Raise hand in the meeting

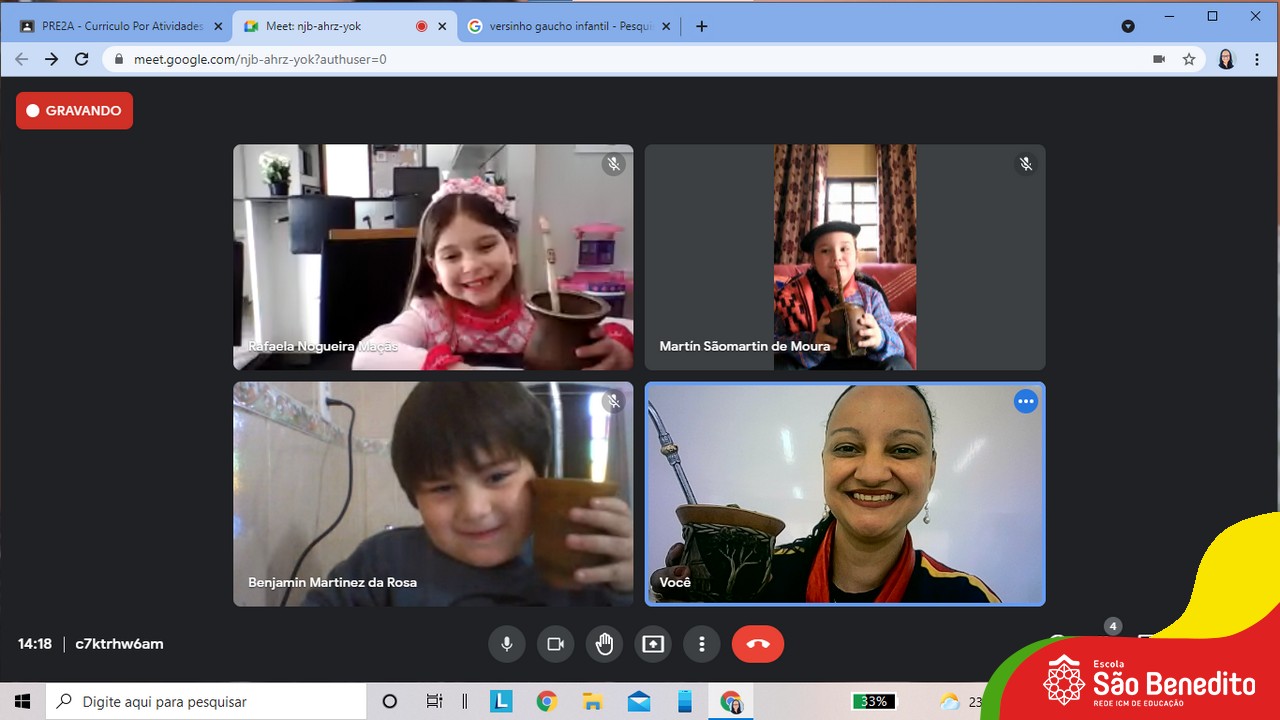[604, 644]
